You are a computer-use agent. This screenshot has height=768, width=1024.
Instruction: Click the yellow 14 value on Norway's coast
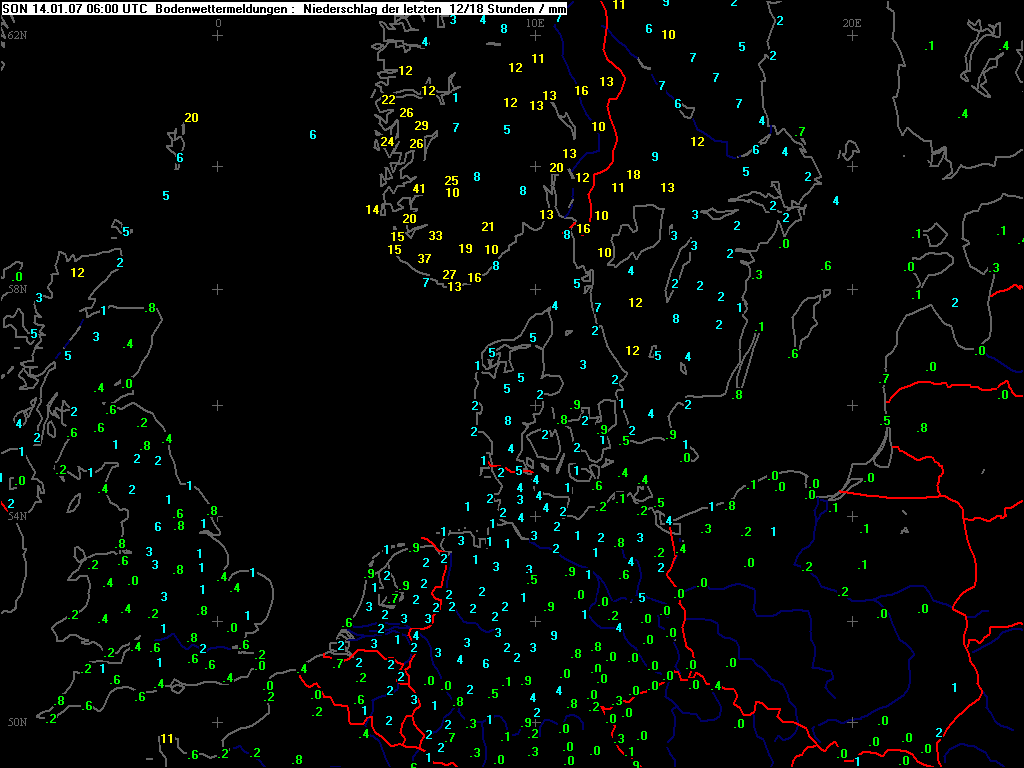pyautogui.click(x=372, y=210)
